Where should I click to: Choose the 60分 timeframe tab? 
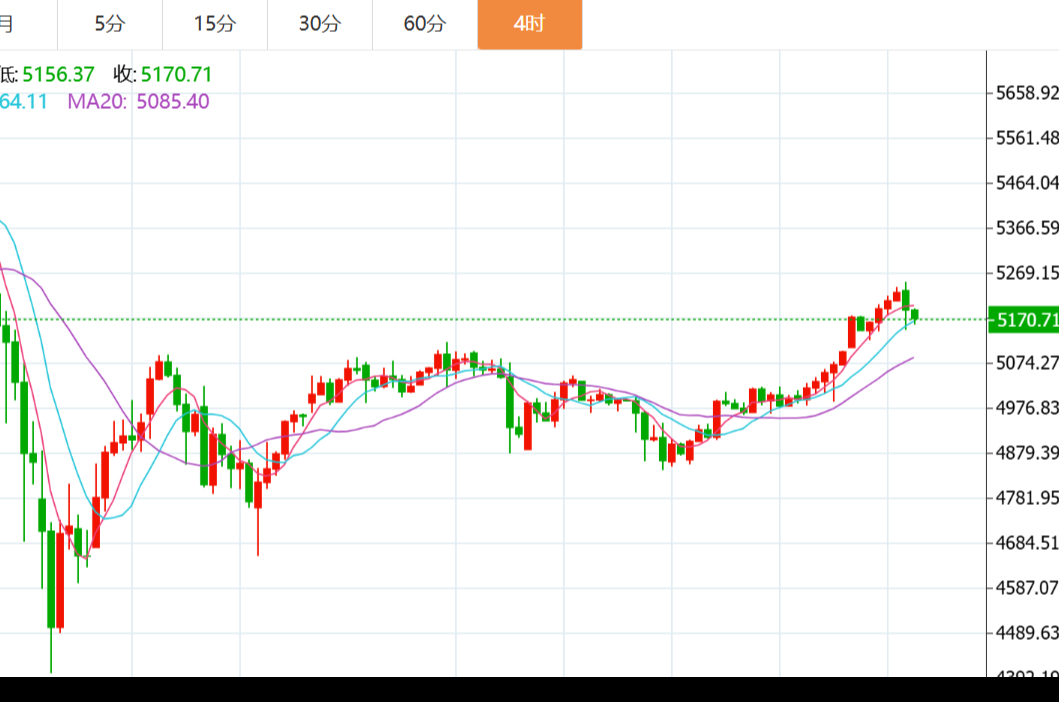point(425,24)
